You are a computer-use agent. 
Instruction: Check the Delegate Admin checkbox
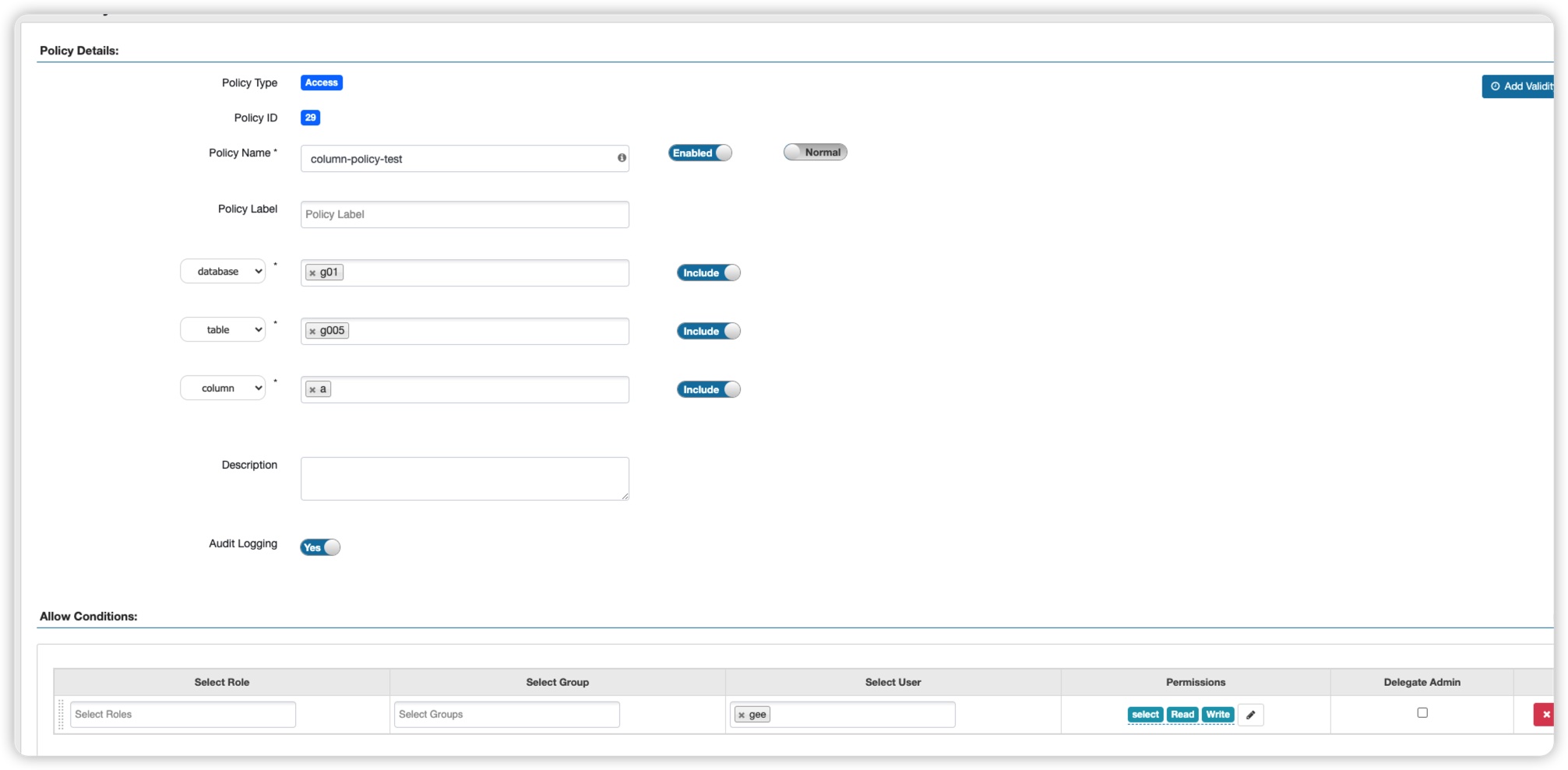(x=1422, y=713)
